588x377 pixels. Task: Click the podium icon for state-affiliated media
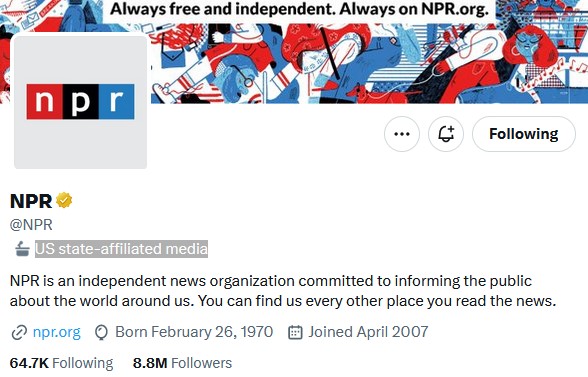[22, 249]
